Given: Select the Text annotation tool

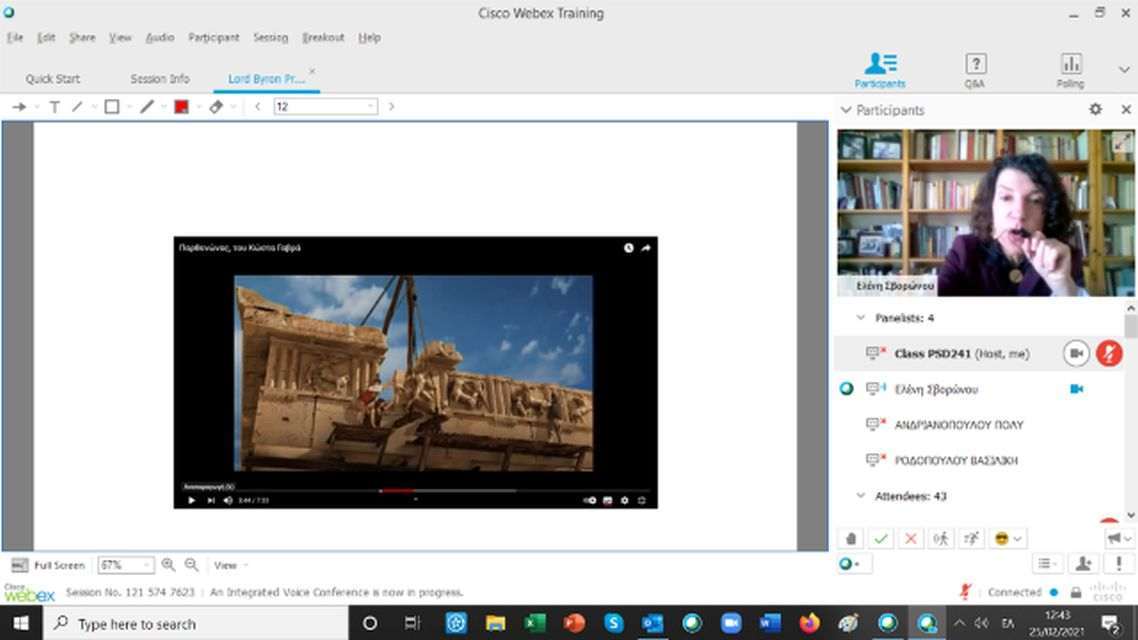Looking at the screenshot, I should tap(55, 107).
